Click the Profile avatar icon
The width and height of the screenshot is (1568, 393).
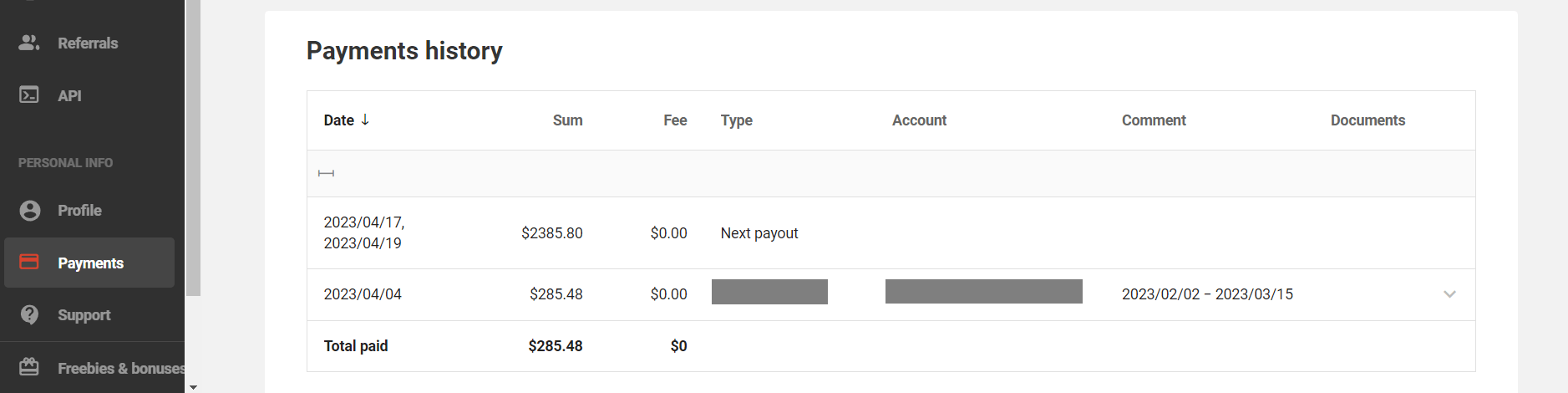tap(29, 211)
